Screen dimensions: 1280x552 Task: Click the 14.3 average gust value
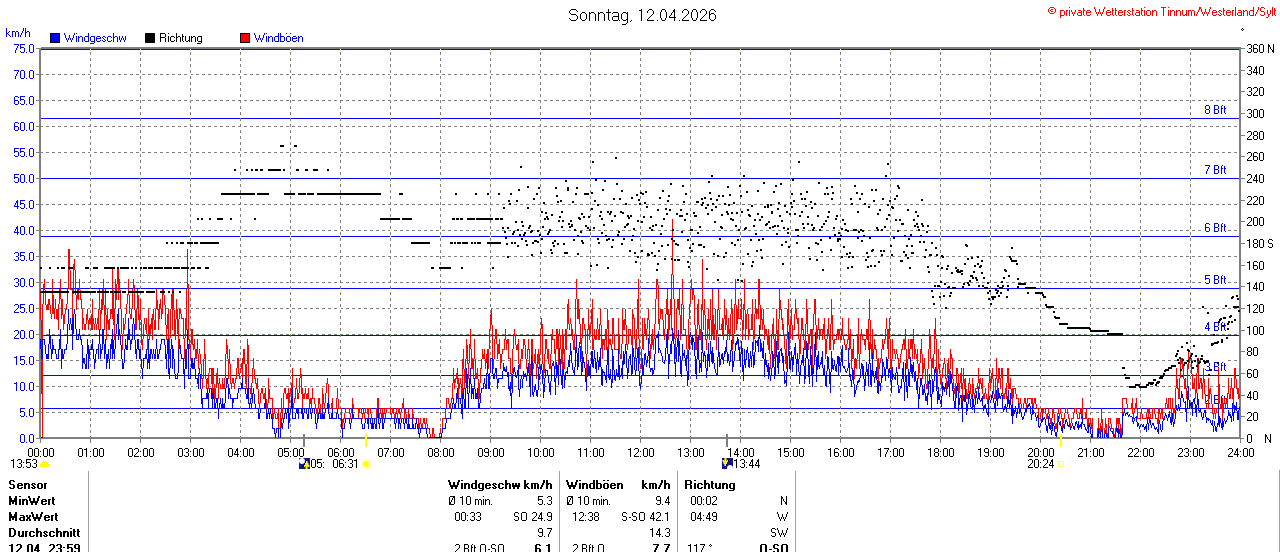coord(660,533)
